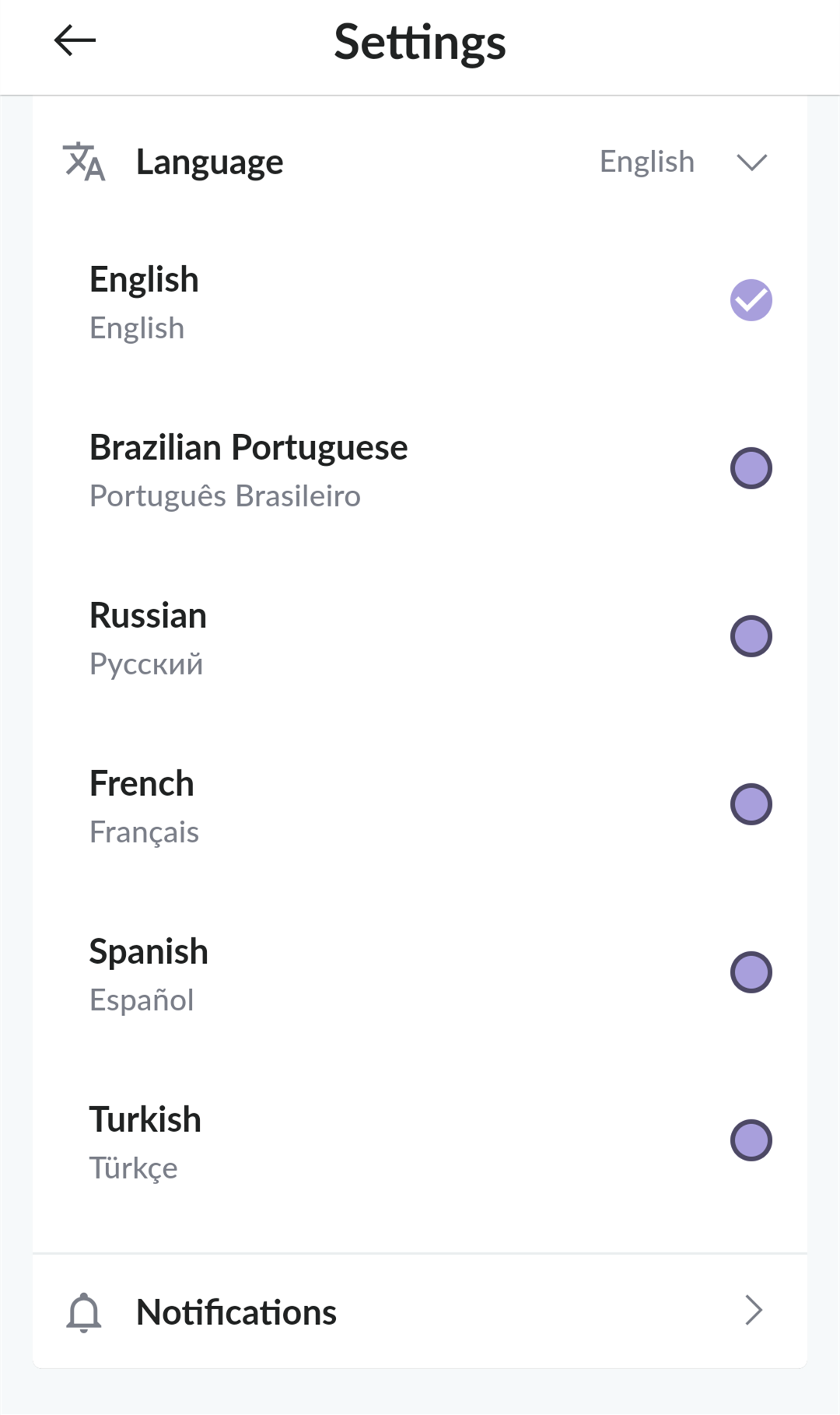Image resolution: width=840 pixels, height=1415 pixels.
Task: Click the language translate icon
Action: point(84,162)
